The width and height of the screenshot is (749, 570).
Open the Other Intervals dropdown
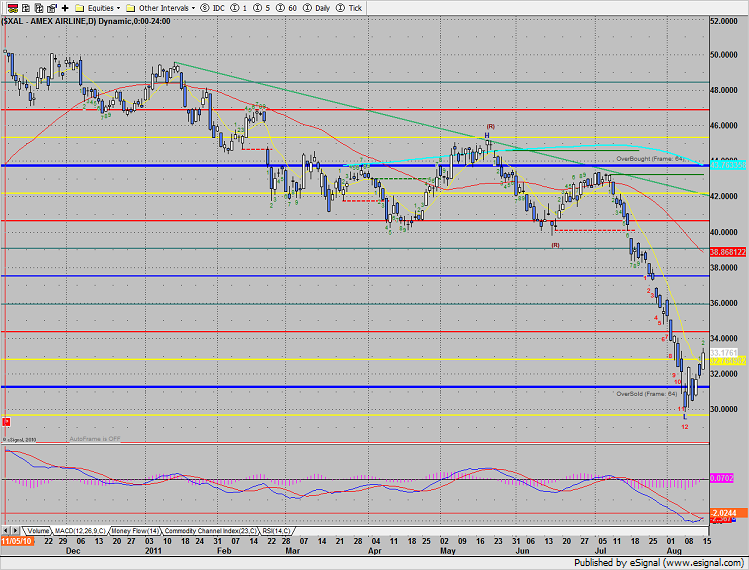(x=161, y=8)
